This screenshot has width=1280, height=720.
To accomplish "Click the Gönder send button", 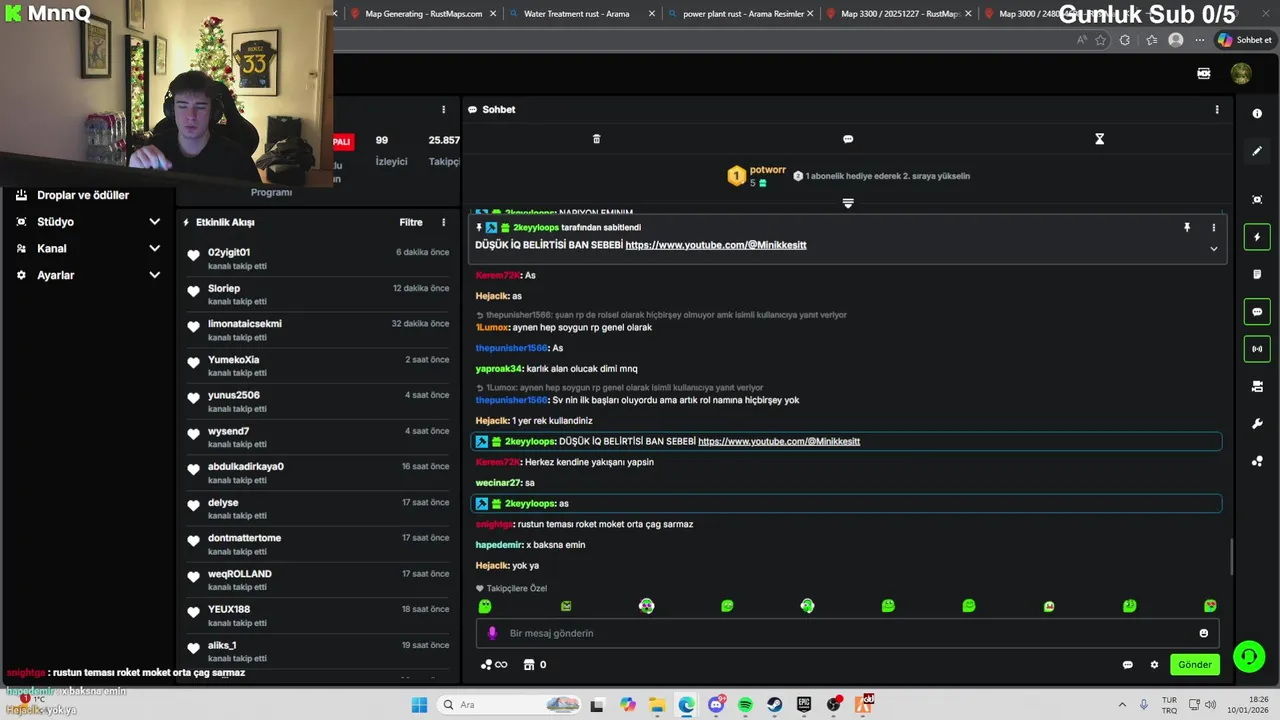I will 1195,664.
